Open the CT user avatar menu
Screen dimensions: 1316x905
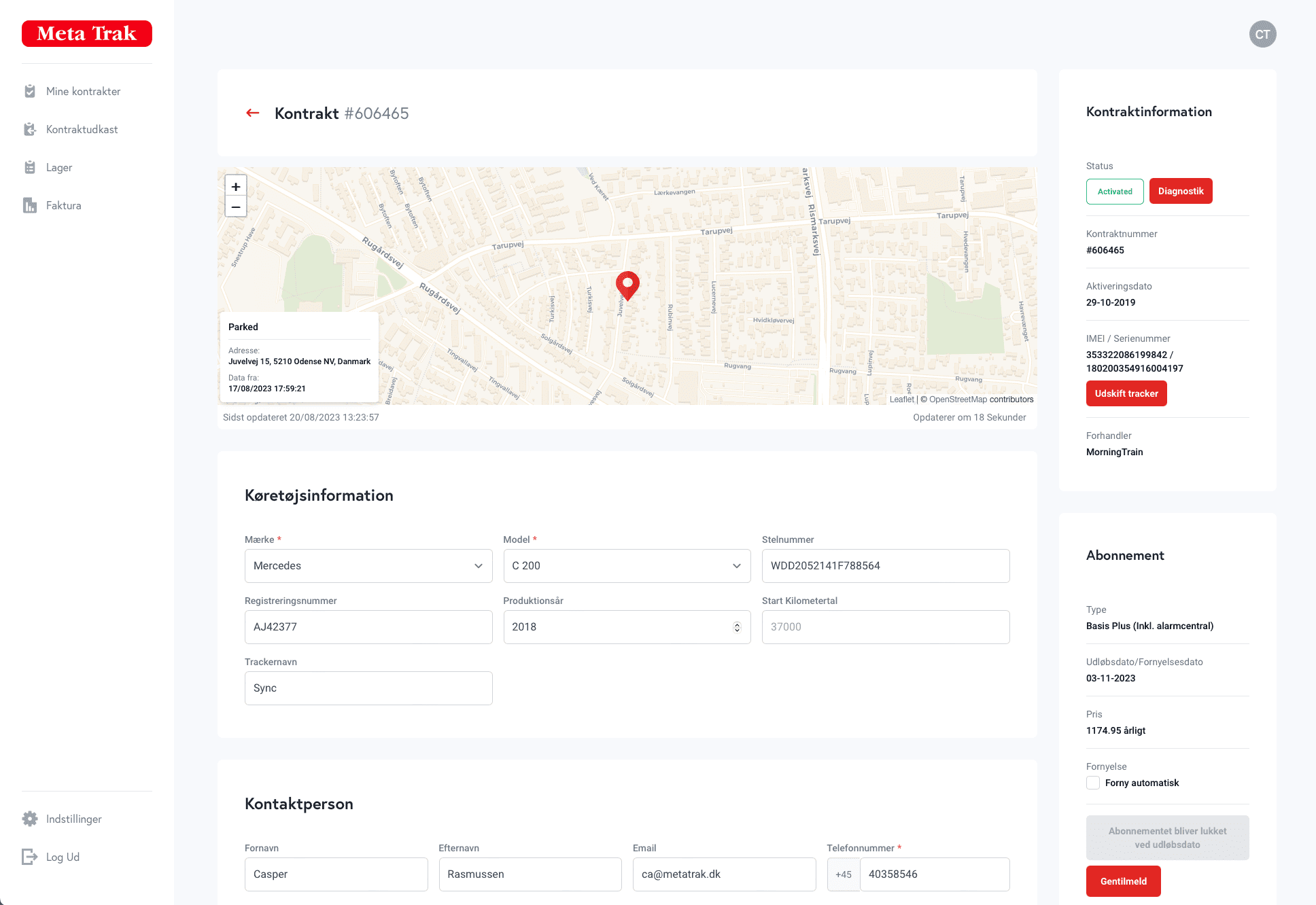coord(1262,34)
